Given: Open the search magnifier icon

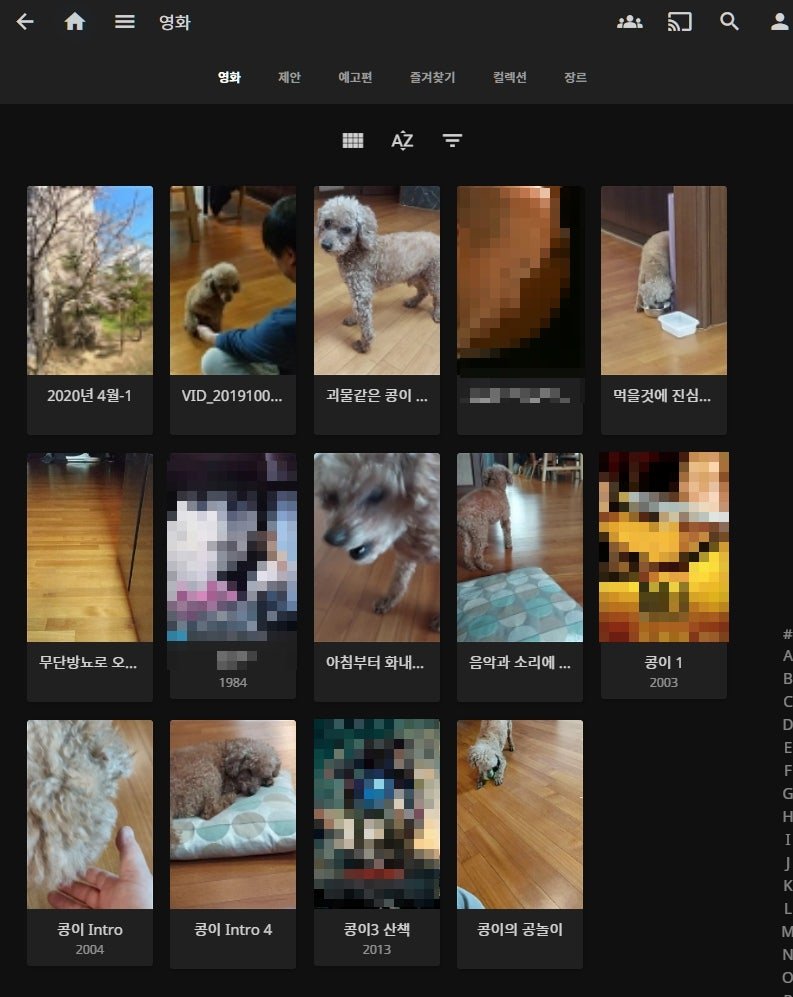Looking at the screenshot, I should [x=729, y=22].
